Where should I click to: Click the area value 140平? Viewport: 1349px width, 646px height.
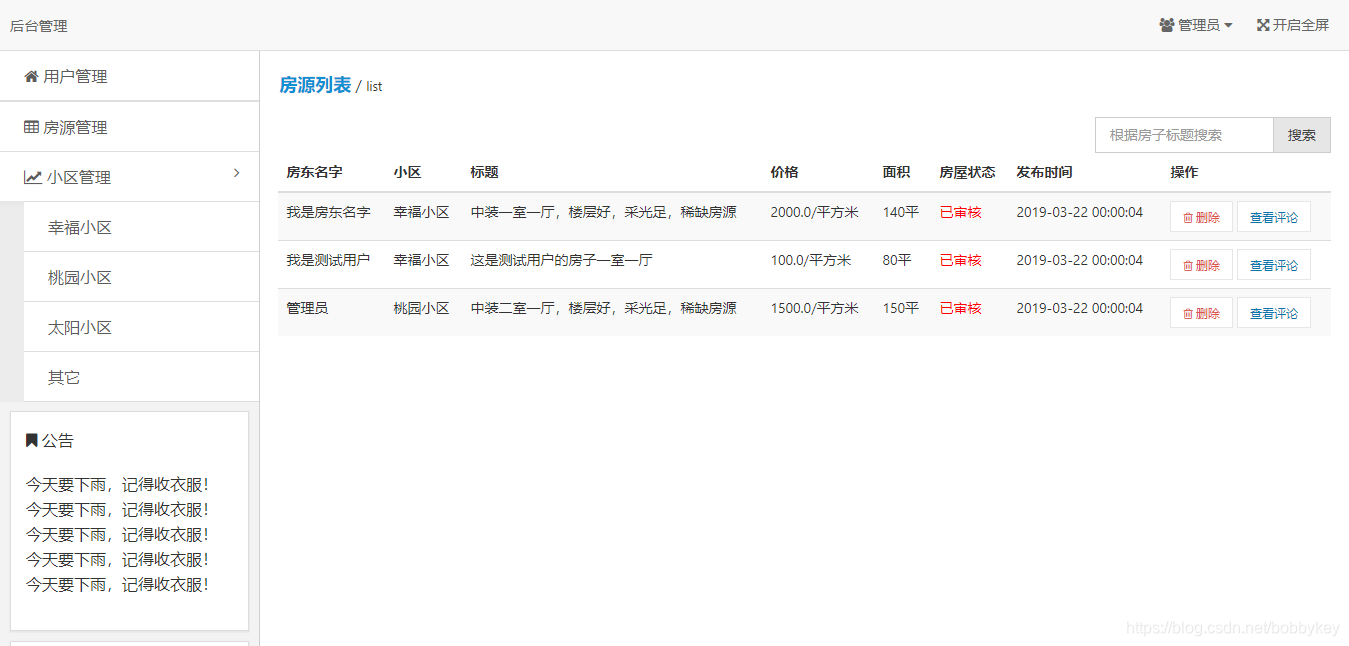[901, 212]
